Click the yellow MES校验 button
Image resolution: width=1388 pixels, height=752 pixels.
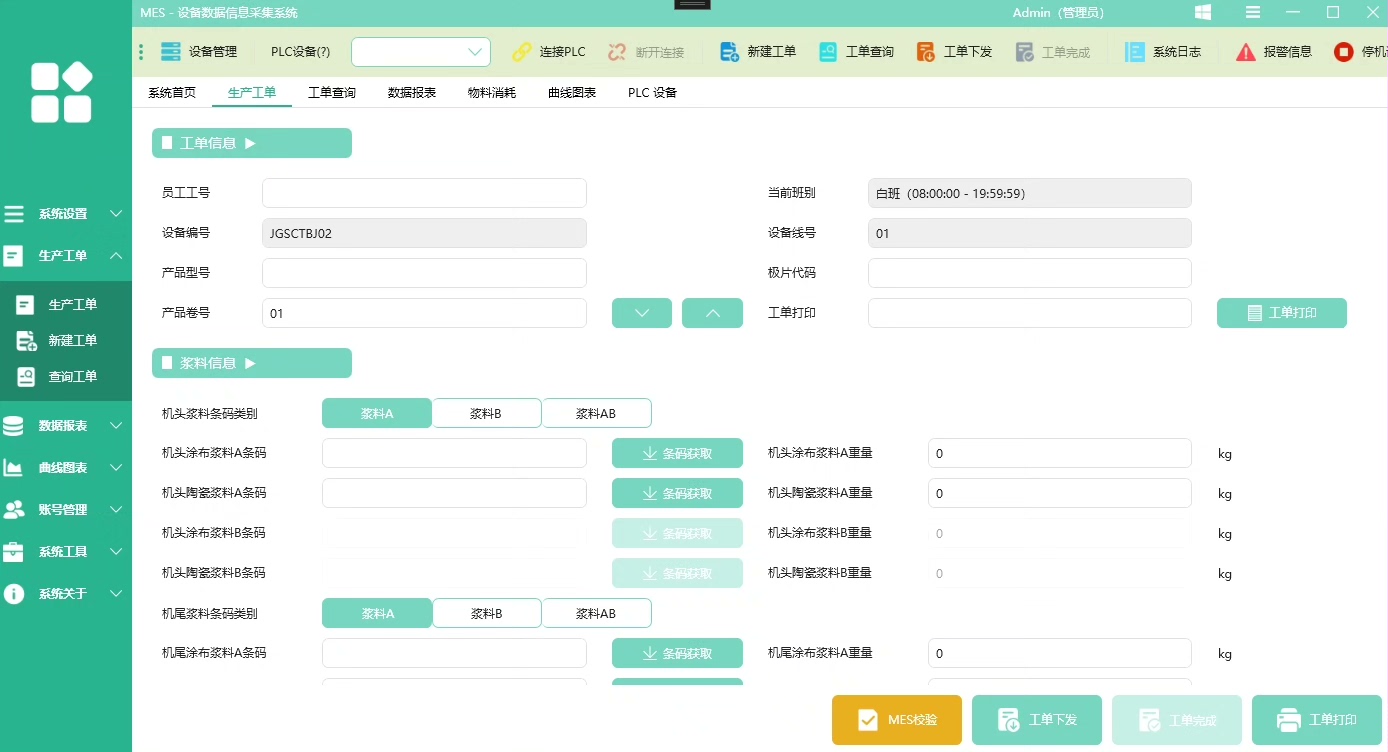coord(896,720)
